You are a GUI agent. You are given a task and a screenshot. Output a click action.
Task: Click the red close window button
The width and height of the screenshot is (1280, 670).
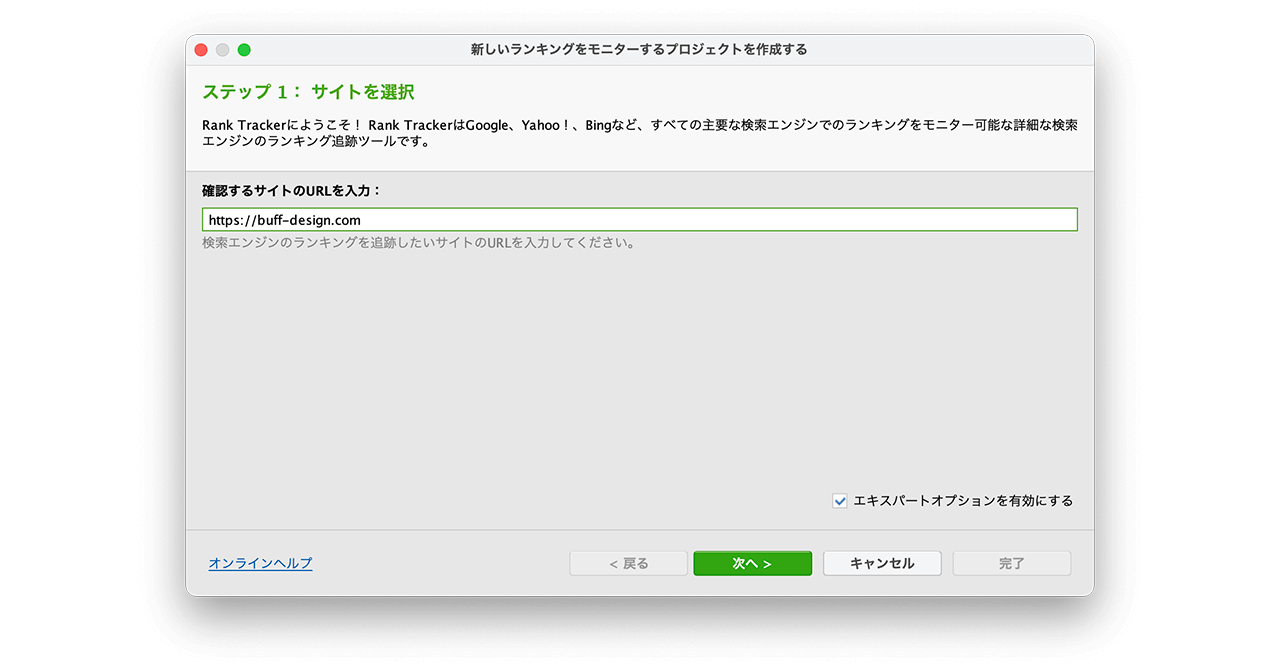point(201,50)
